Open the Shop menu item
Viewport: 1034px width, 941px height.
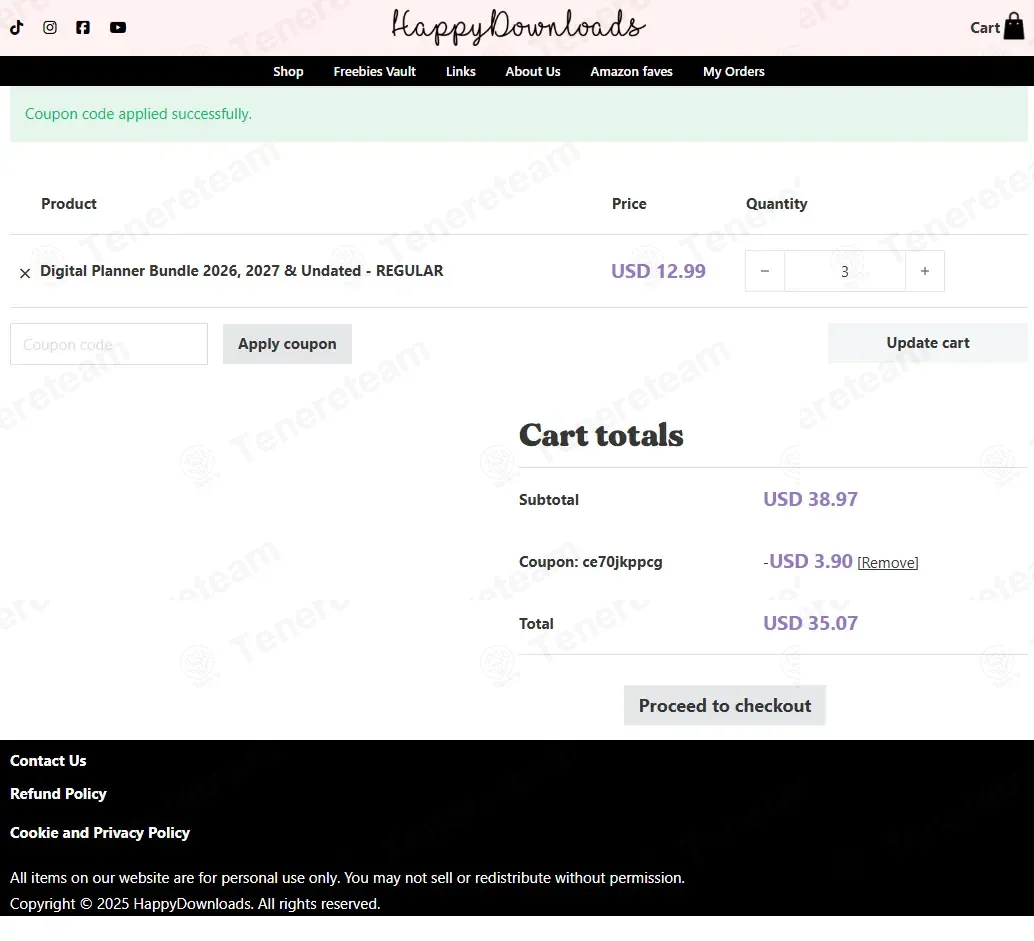point(288,71)
